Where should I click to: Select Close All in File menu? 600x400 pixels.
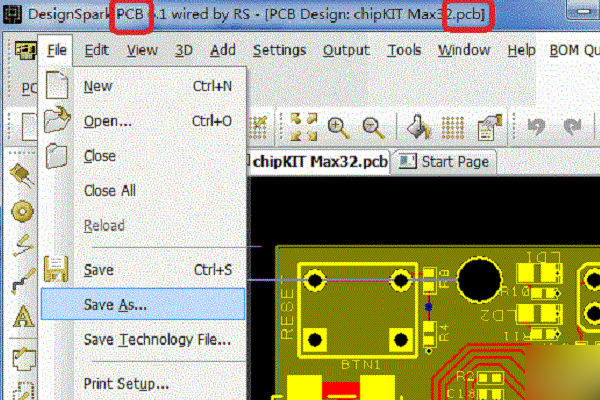143,191
